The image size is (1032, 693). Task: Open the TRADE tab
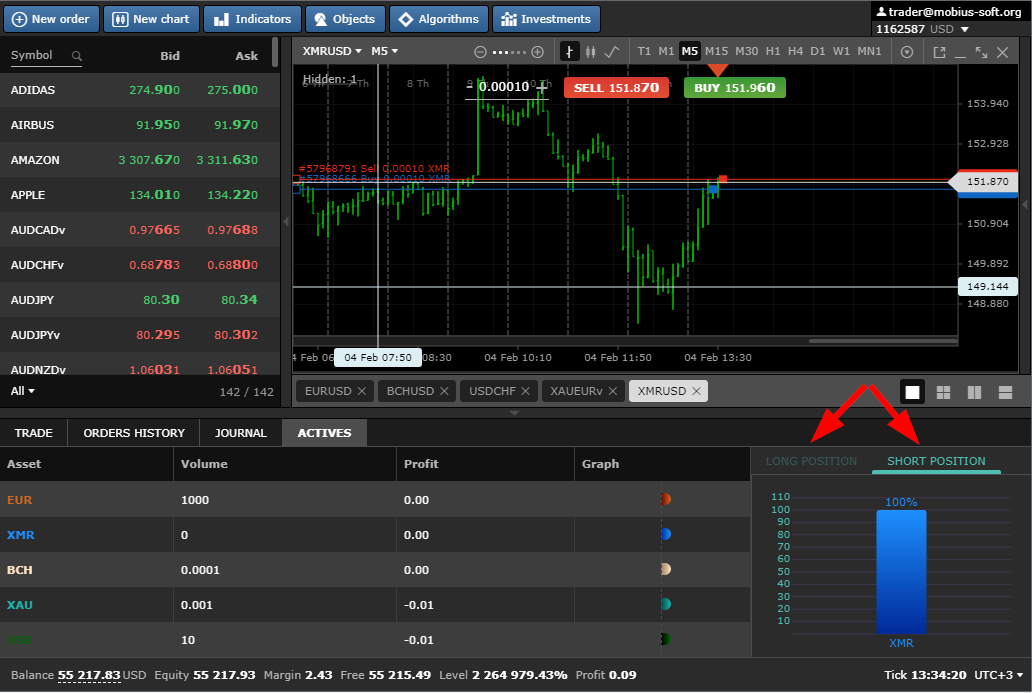(34, 433)
